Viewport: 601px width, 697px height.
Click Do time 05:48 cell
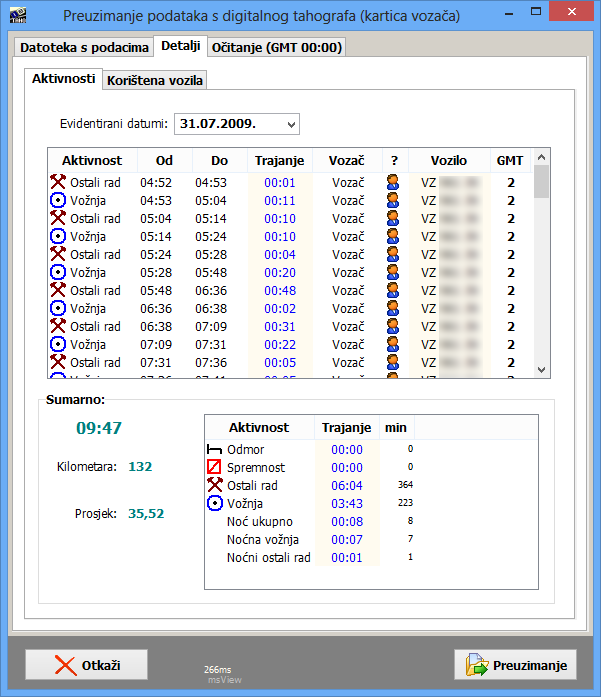click(x=211, y=272)
